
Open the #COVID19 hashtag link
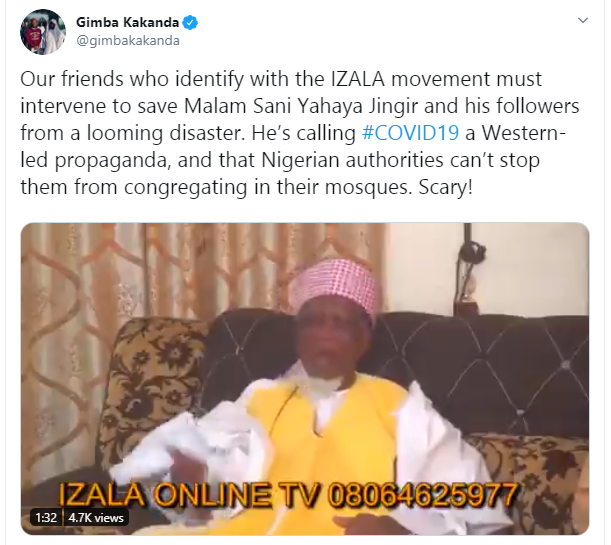(x=410, y=133)
